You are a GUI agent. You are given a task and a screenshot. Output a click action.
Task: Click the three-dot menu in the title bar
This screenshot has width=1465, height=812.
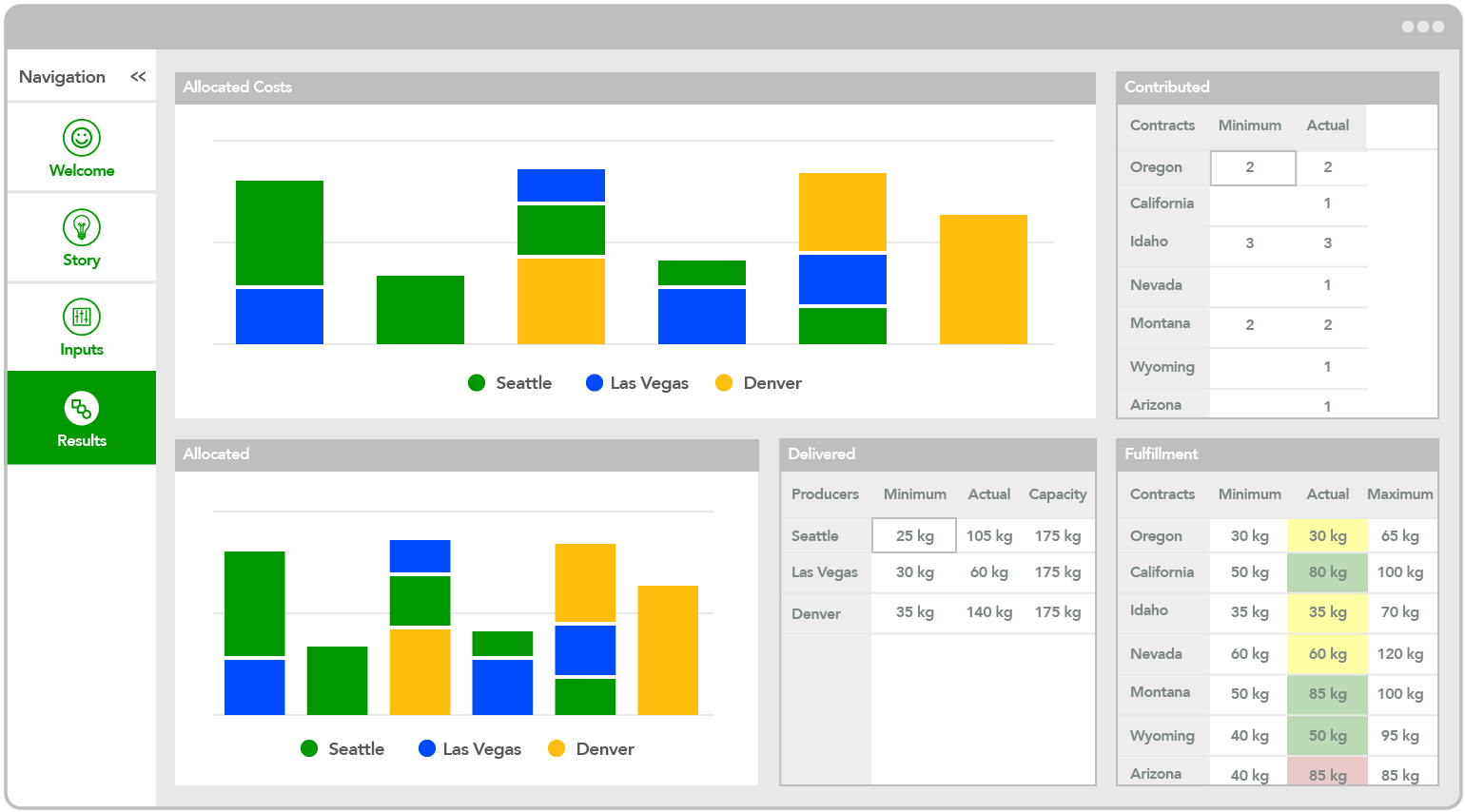[1423, 27]
